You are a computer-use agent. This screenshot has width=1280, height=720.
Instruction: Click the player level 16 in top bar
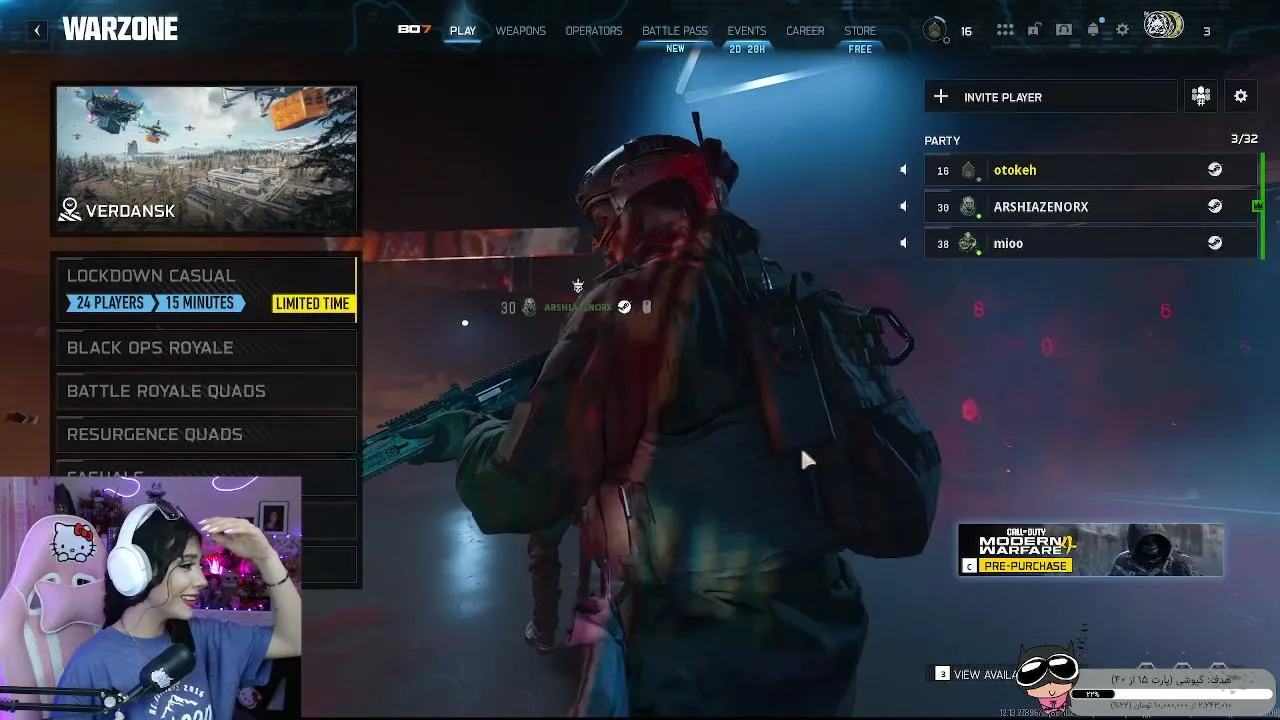pyautogui.click(x=966, y=31)
